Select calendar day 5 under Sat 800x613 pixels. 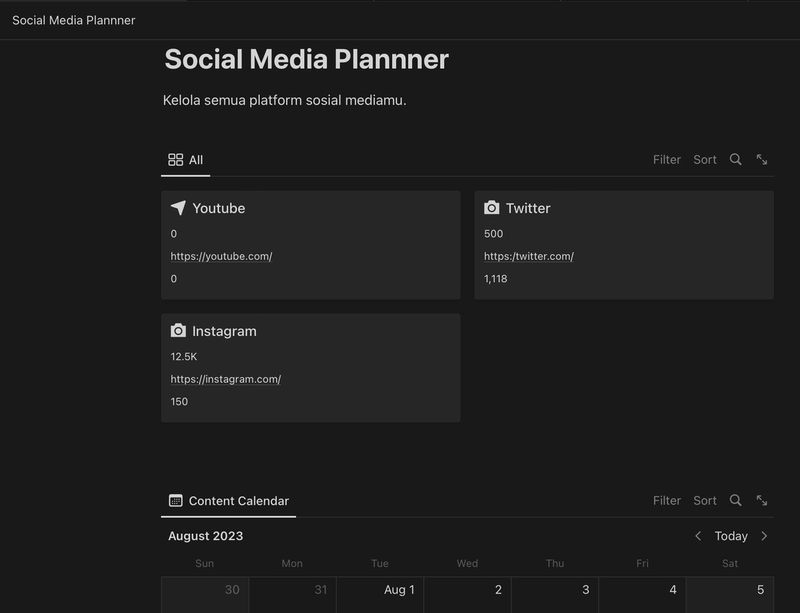(730, 595)
